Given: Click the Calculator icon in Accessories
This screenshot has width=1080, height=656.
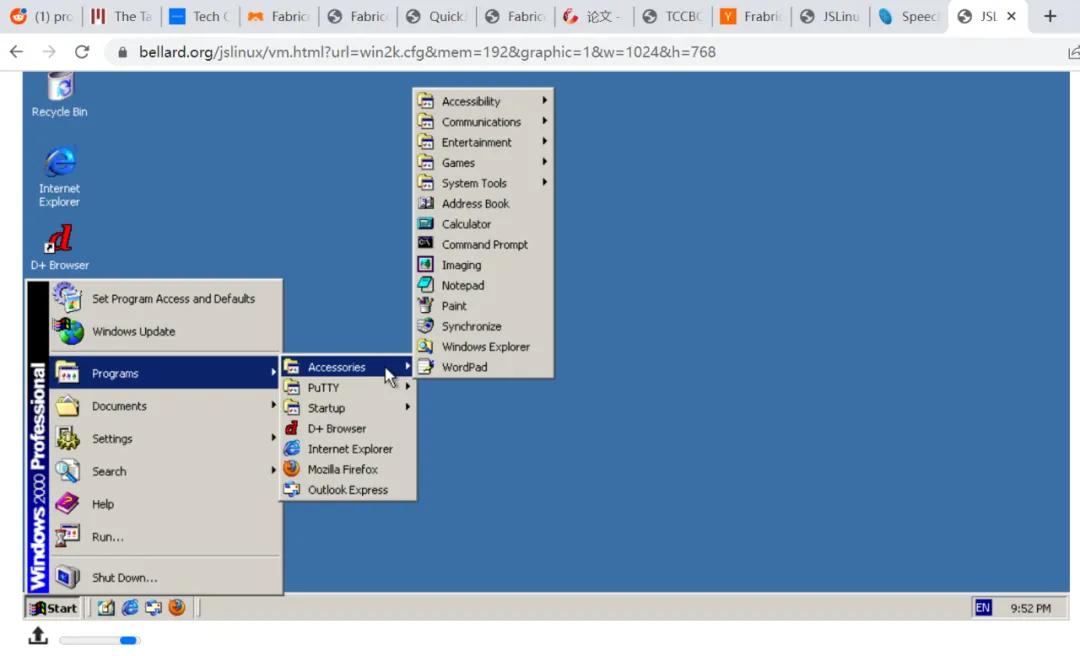Looking at the screenshot, I should click(426, 224).
